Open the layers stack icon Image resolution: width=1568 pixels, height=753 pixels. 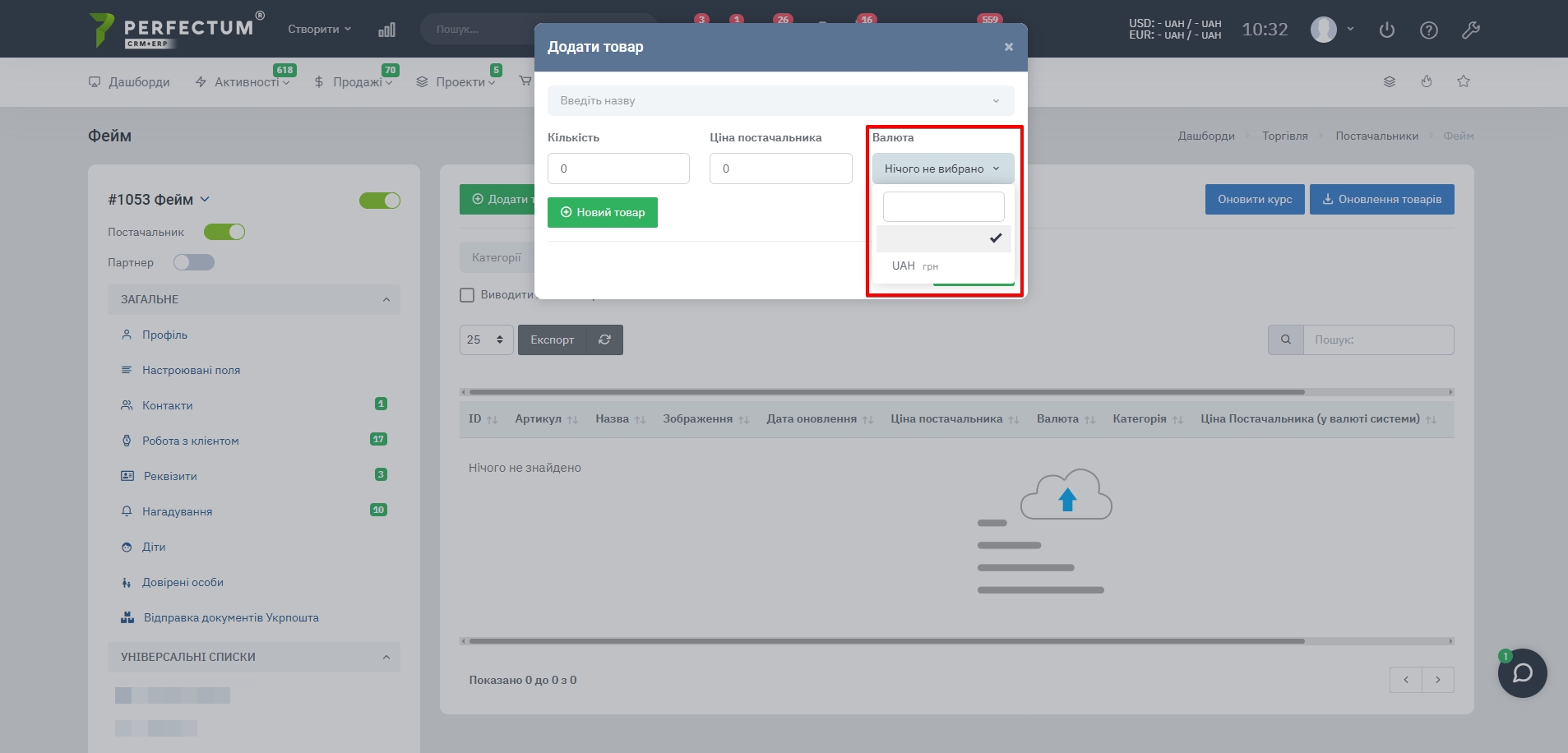[1390, 81]
